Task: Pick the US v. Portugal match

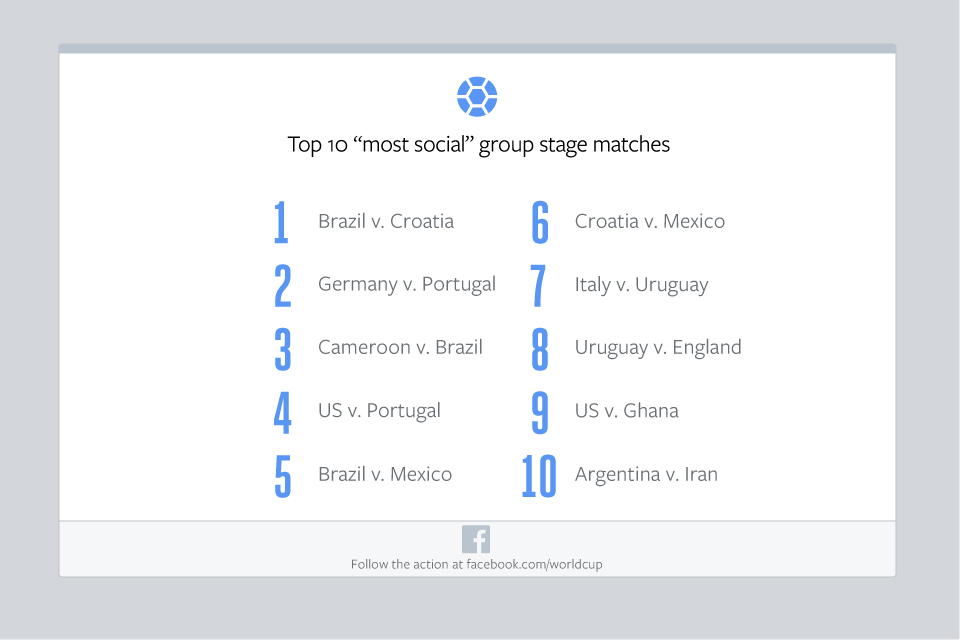Action: [x=379, y=410]
